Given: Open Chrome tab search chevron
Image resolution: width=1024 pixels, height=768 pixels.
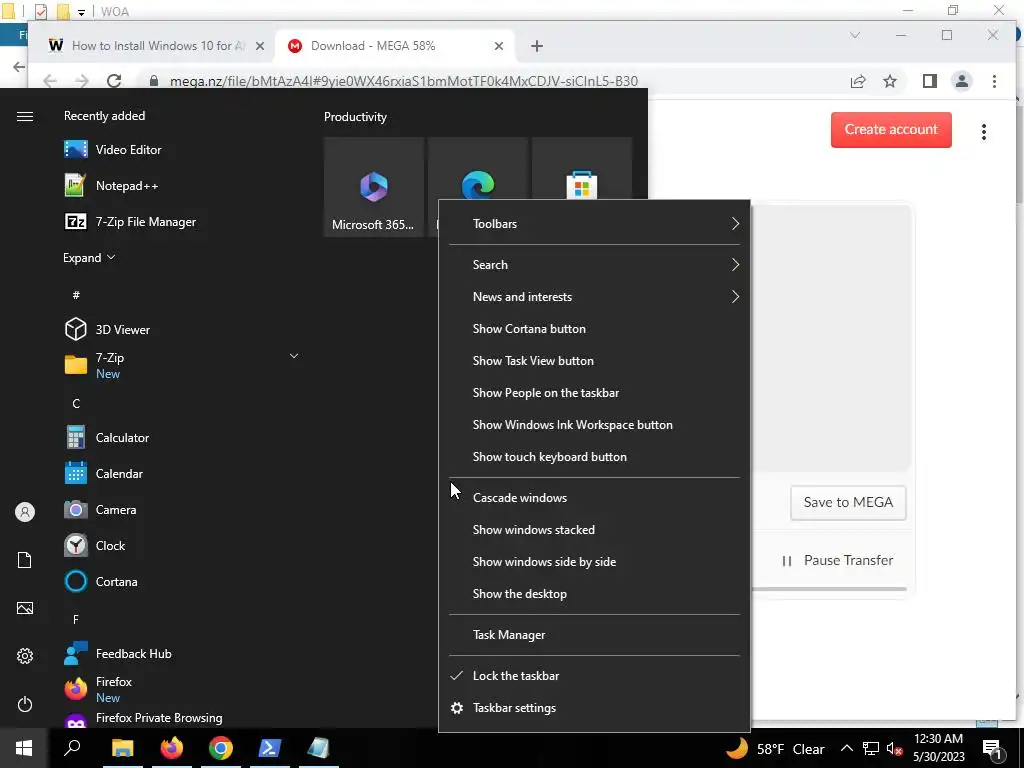Looking at the screenshot, I should point(854,35).
